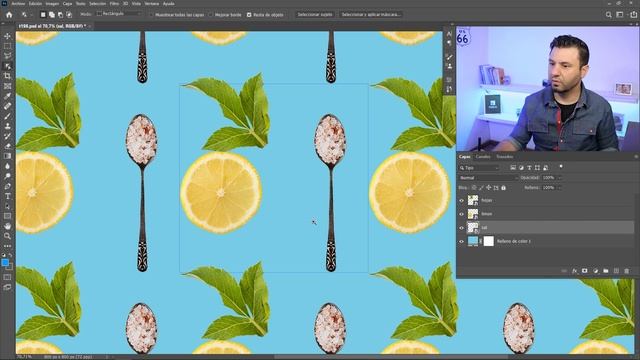Choose the 'Añadir a selección' mode button
The height and width of the screenshot is (360, 640).
tap(51, 15)
